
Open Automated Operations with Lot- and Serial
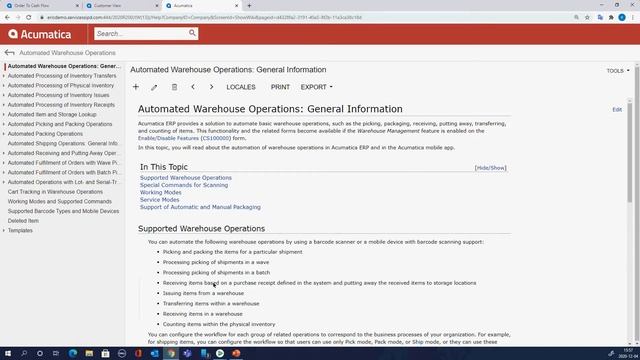click(63, 182)
